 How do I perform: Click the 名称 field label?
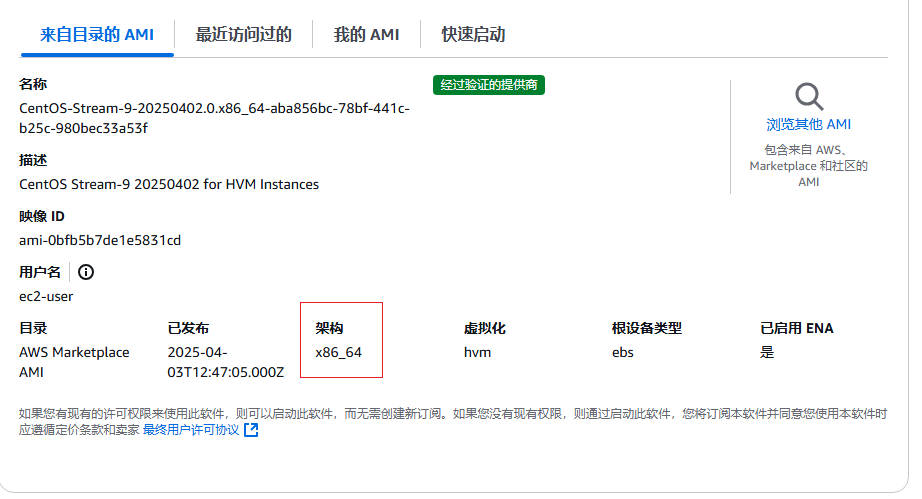[33, 84]
